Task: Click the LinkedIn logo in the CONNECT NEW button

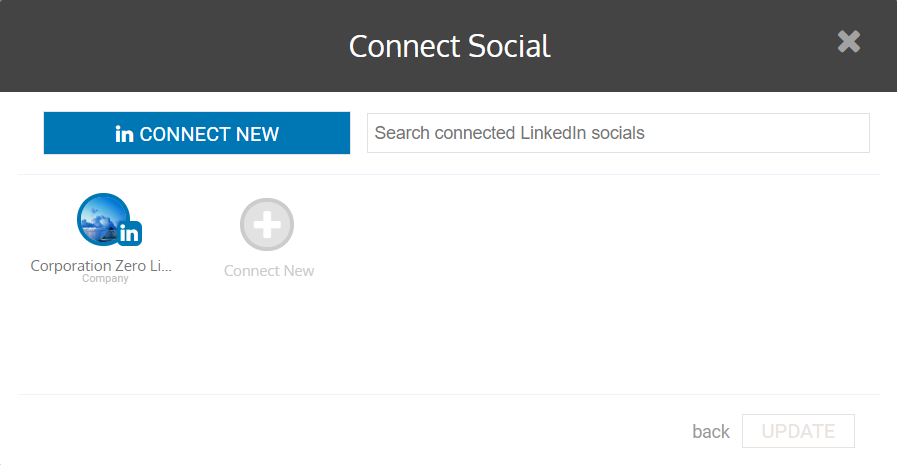Action: [124, 134]
